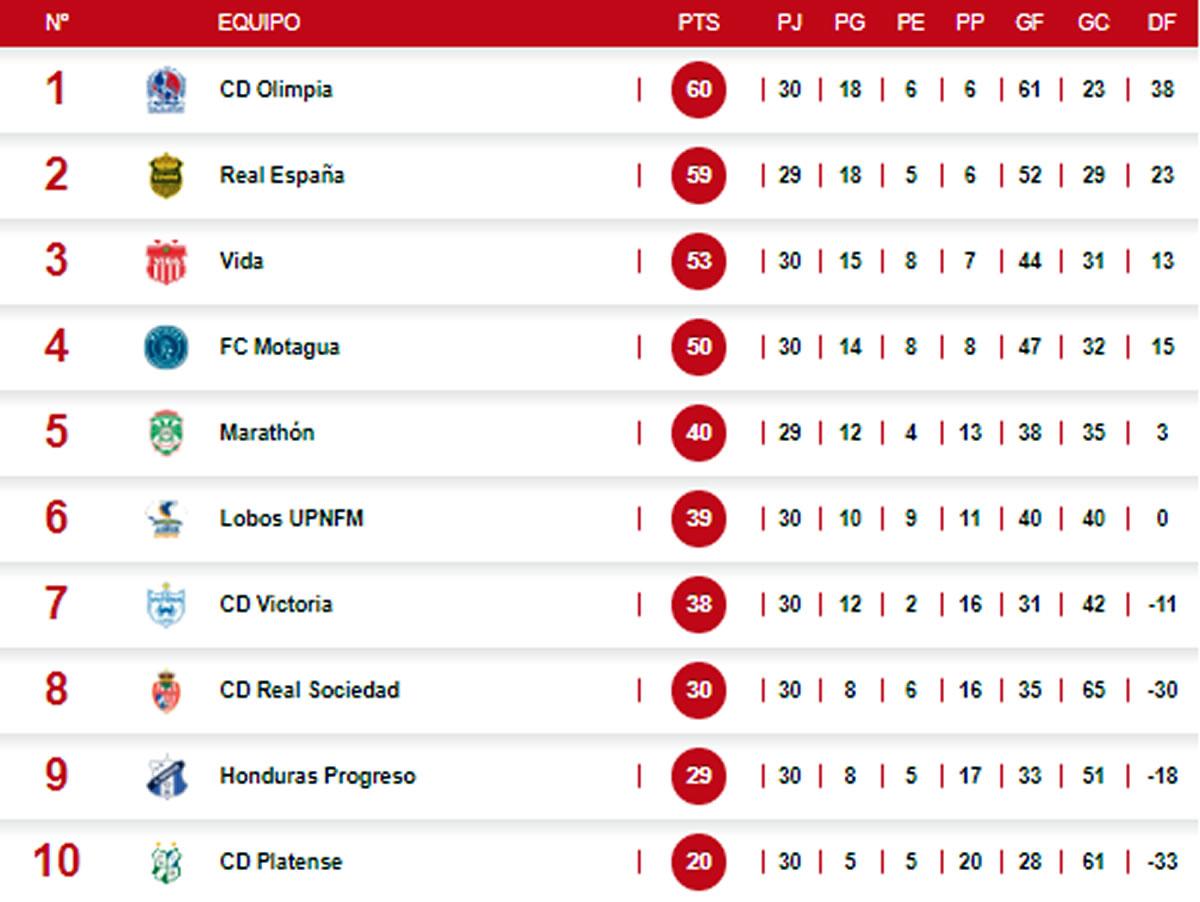Image resolution: width=1200 pixels, height=902 pixels.
Task: Click the Honduras Progreso team crest
Action: (x=166, y=777)
